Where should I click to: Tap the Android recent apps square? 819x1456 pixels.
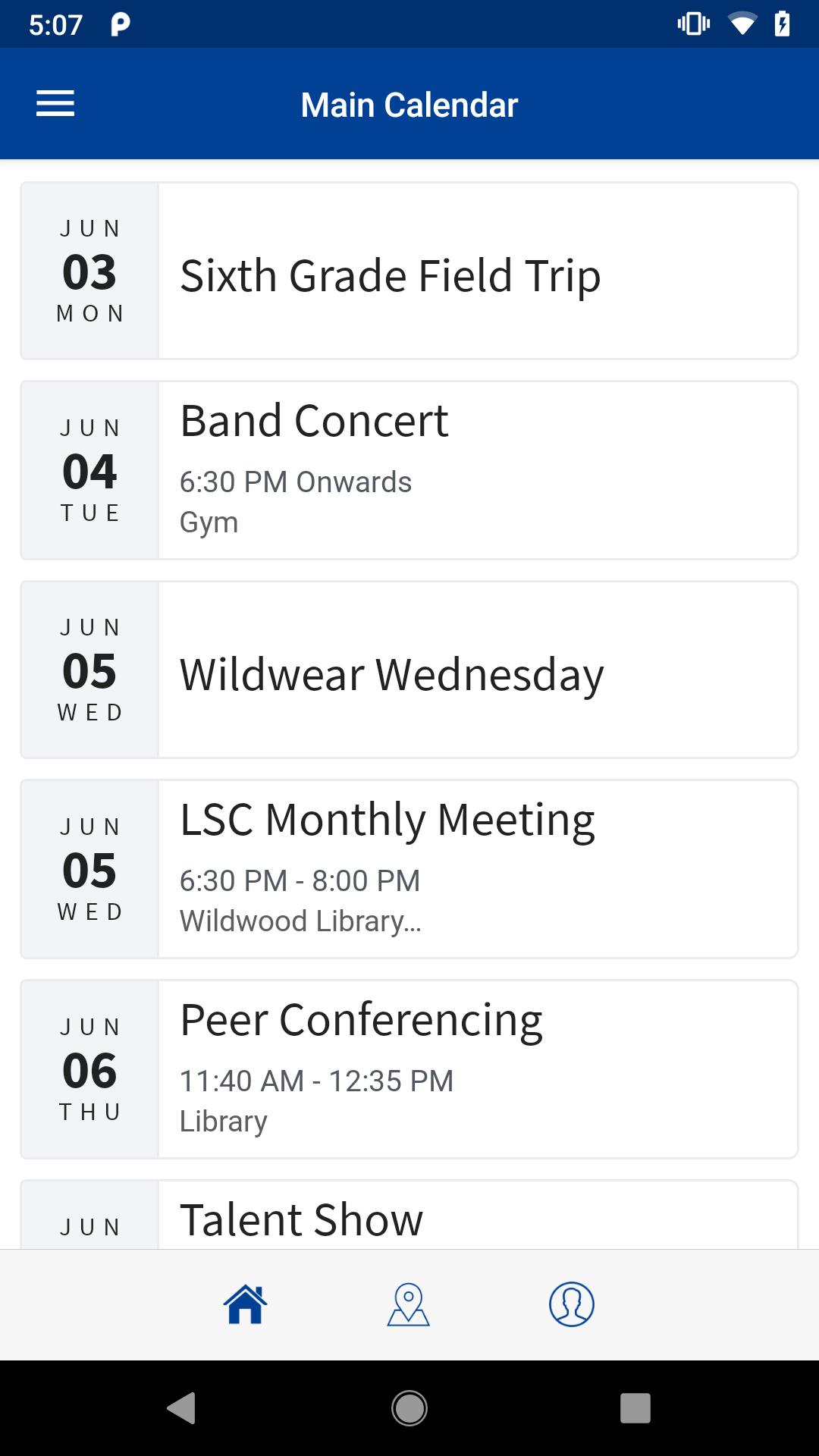click(635, 1408)
